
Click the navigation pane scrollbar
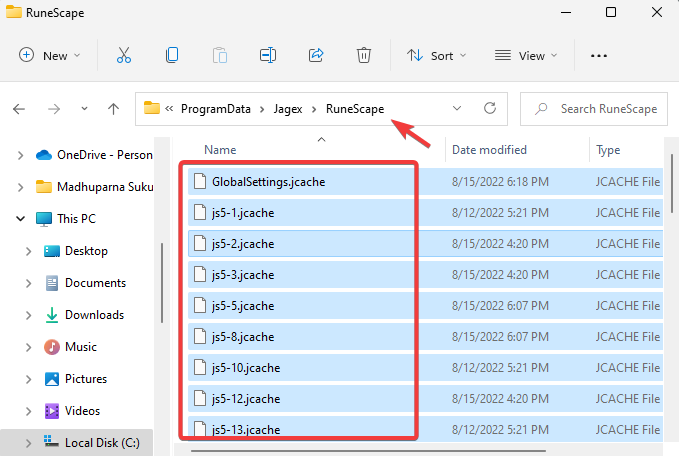[162, 283]
